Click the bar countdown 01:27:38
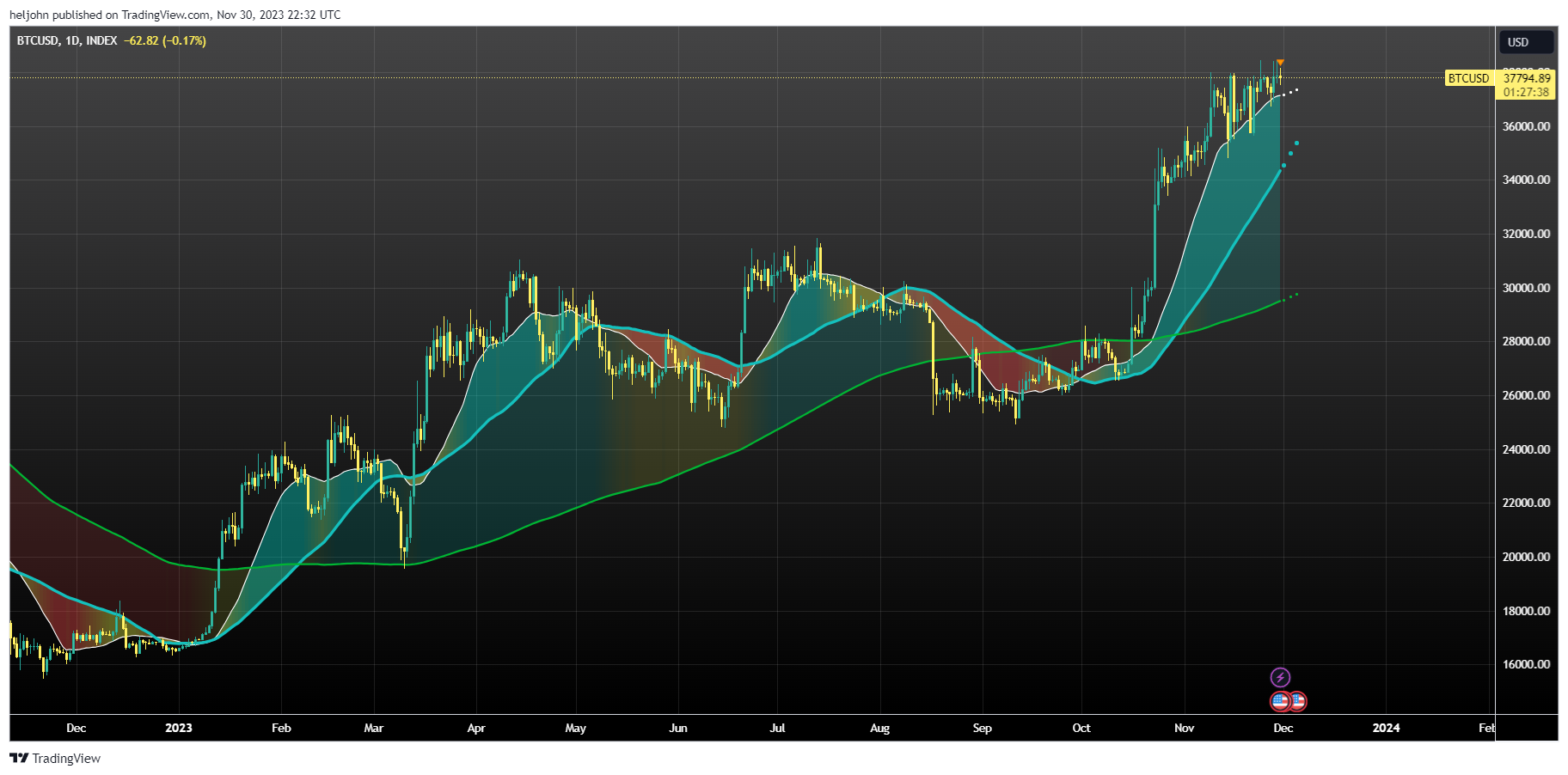Viewport: 1568px width, 775px height. tap(1526, 92)
